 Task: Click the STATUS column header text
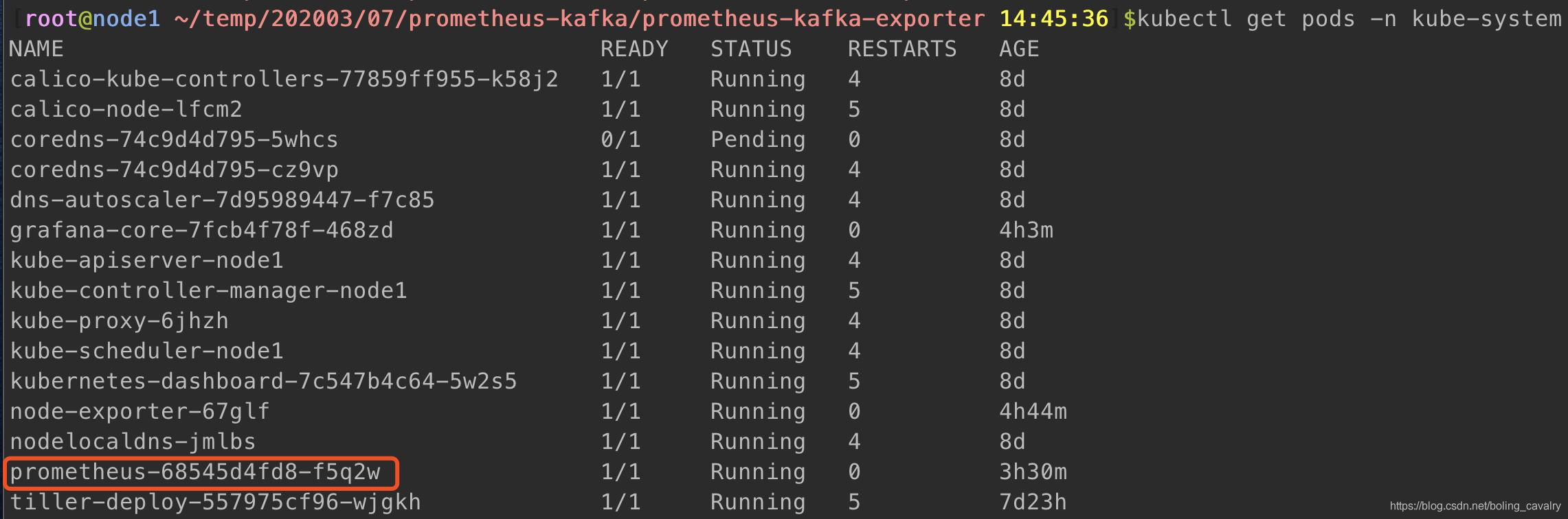751,49
